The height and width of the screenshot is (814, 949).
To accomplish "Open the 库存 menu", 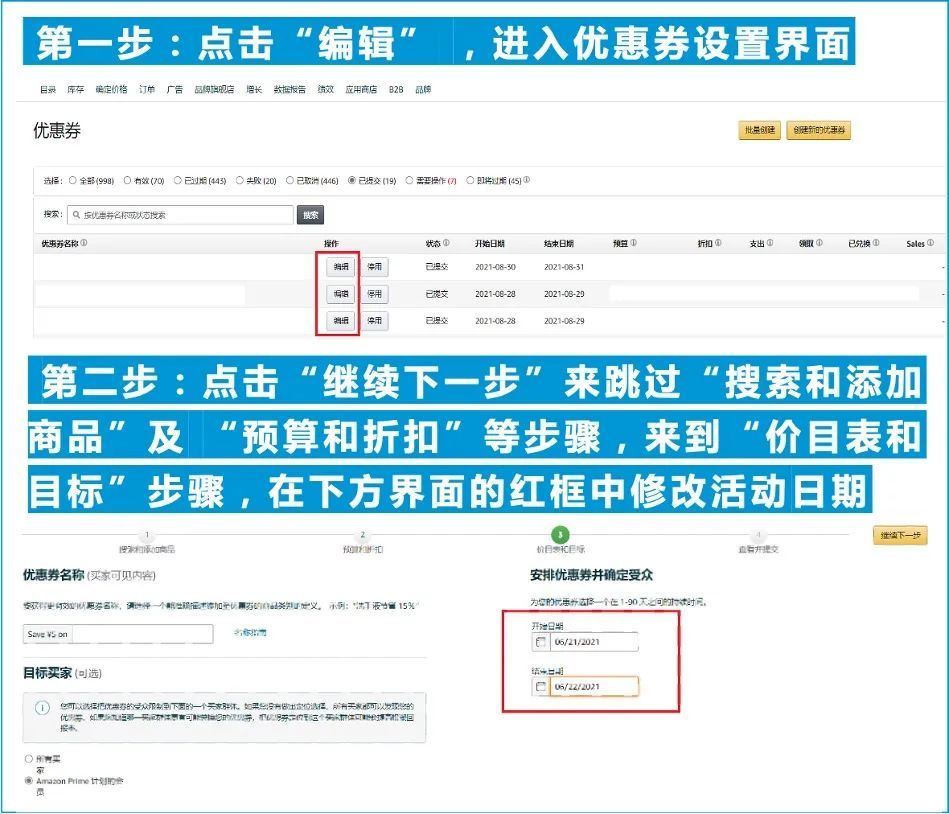I will coord(76,90).
